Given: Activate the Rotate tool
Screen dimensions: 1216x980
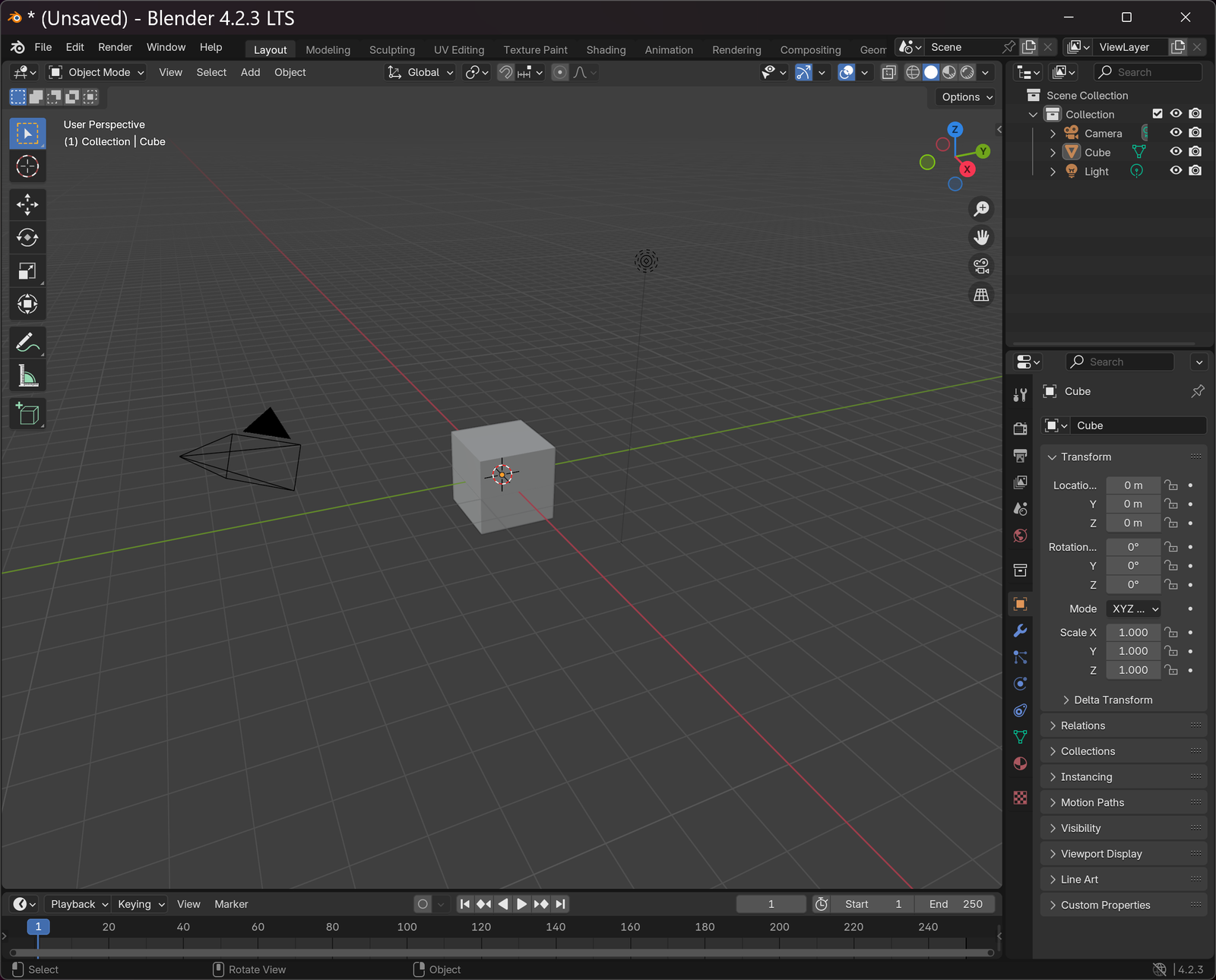Looking at the screenshot, I should coord(27,238).
